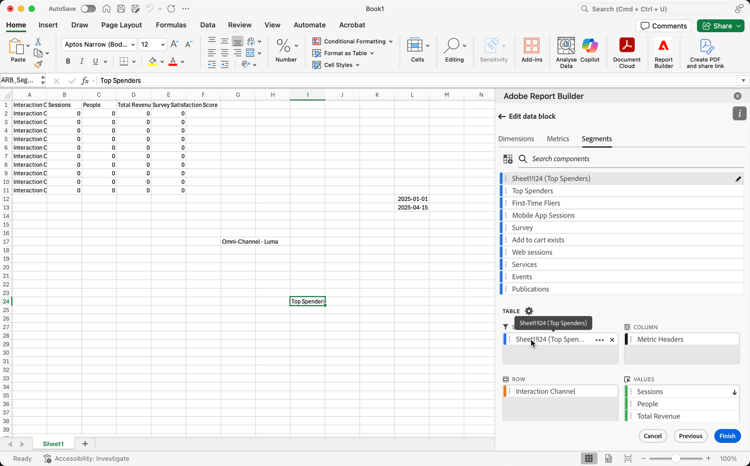Click the font color swatch

[x=173, y=61]
